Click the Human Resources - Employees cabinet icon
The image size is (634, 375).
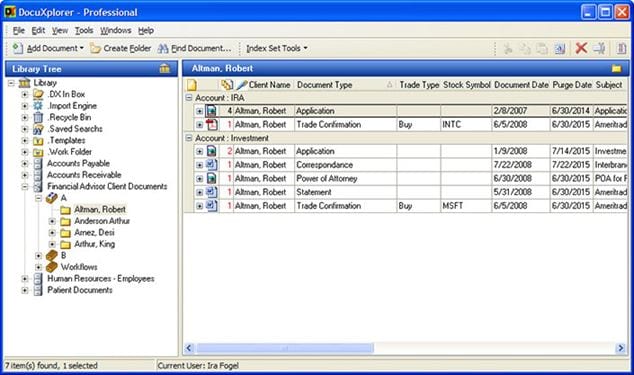tap(38, 279)
